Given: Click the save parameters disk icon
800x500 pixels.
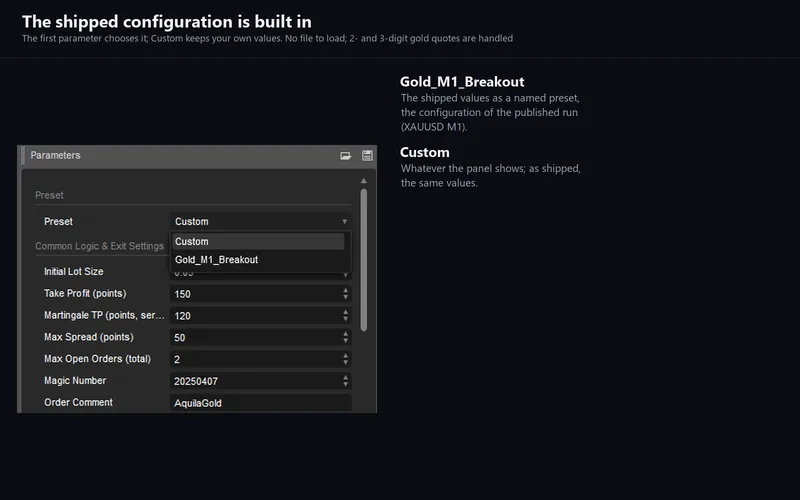Looking at the screenshot, I should [367, 156].
